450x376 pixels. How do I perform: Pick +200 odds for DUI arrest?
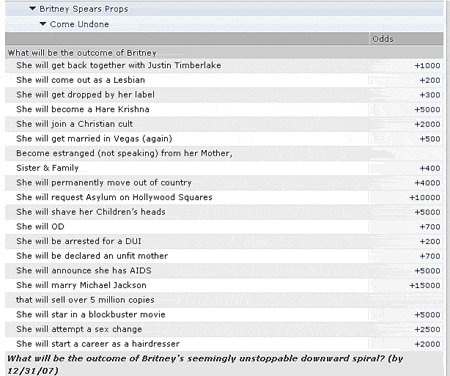[x=430, y=242]
